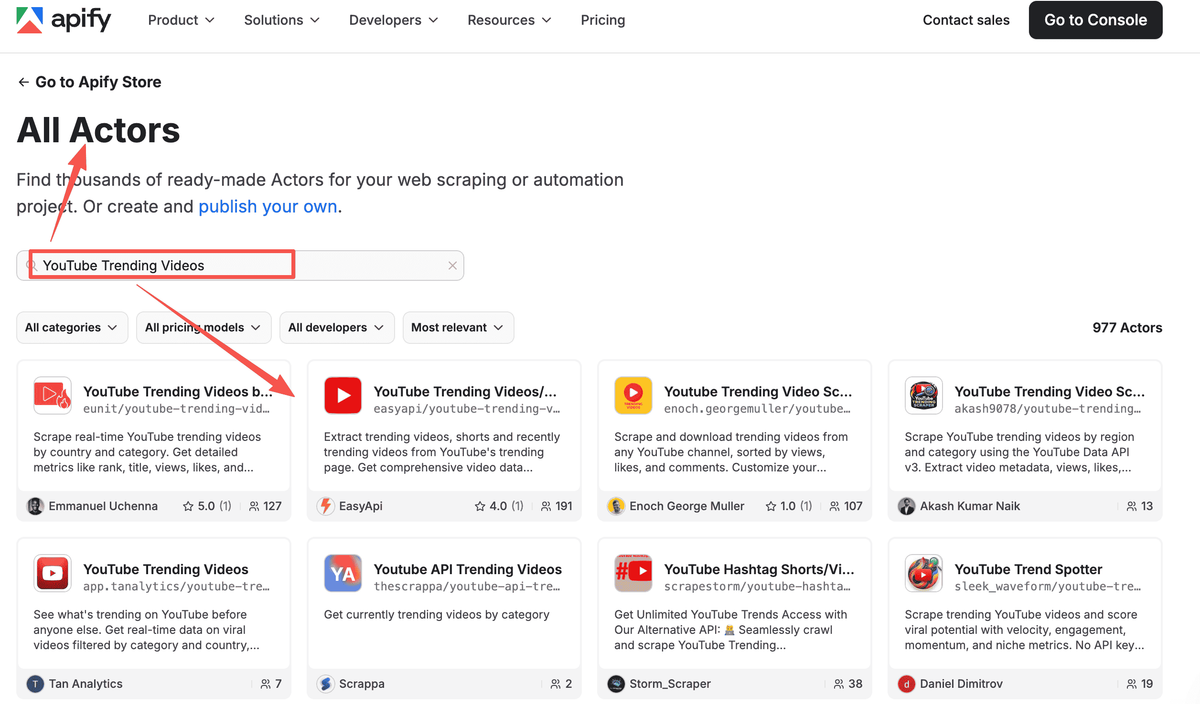Screen dimensions: 1200x704
Task: Click Contact sales
Action: coord(966,20)
